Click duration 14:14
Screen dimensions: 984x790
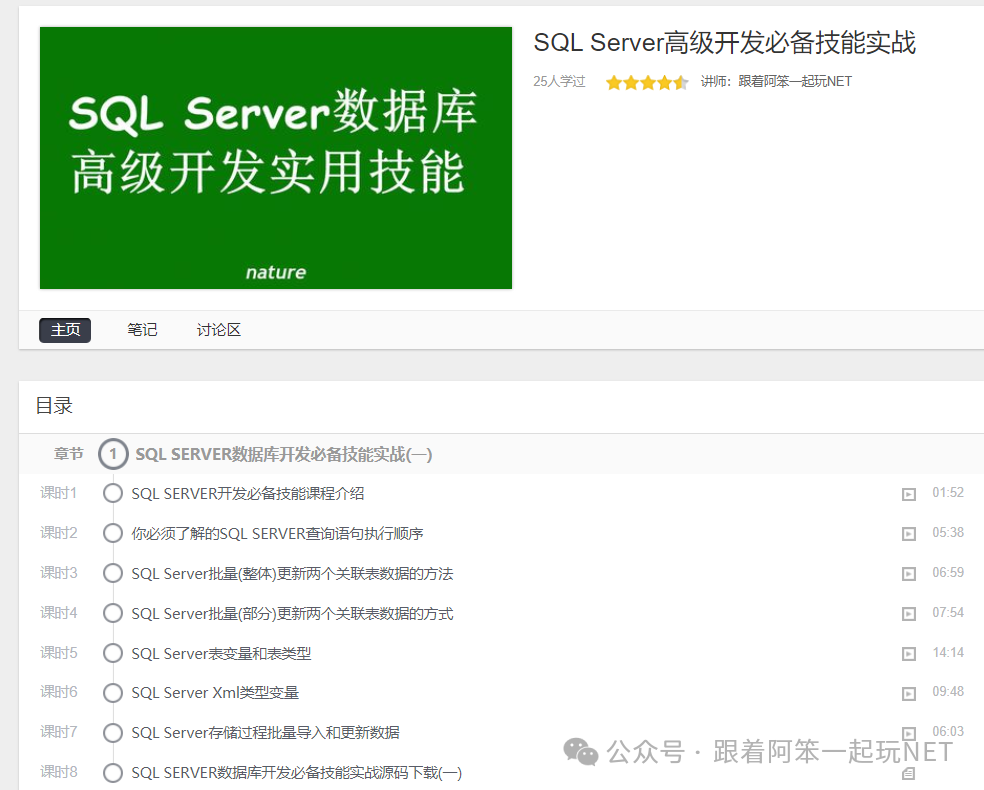[x=948, y=653]
